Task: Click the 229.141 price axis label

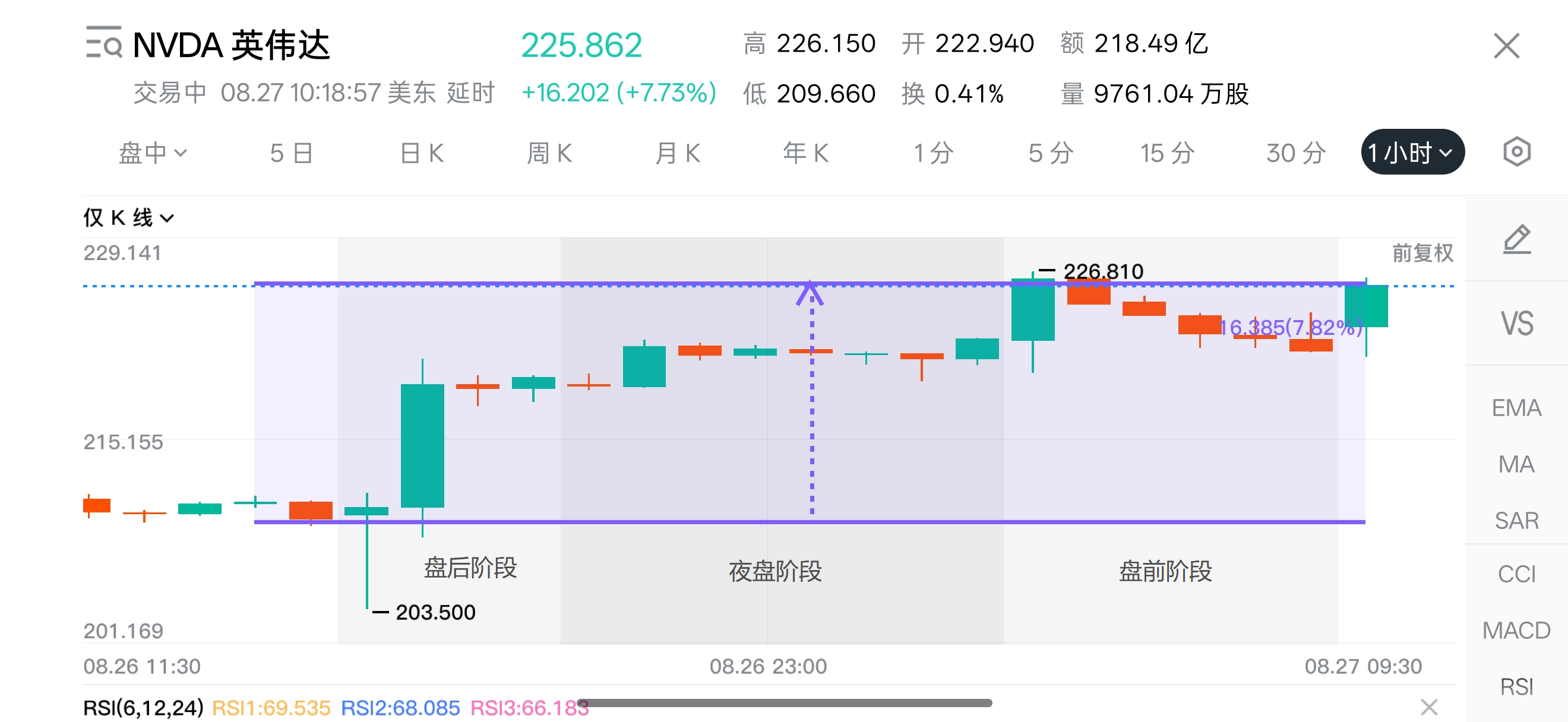Action: coord(122,252)
